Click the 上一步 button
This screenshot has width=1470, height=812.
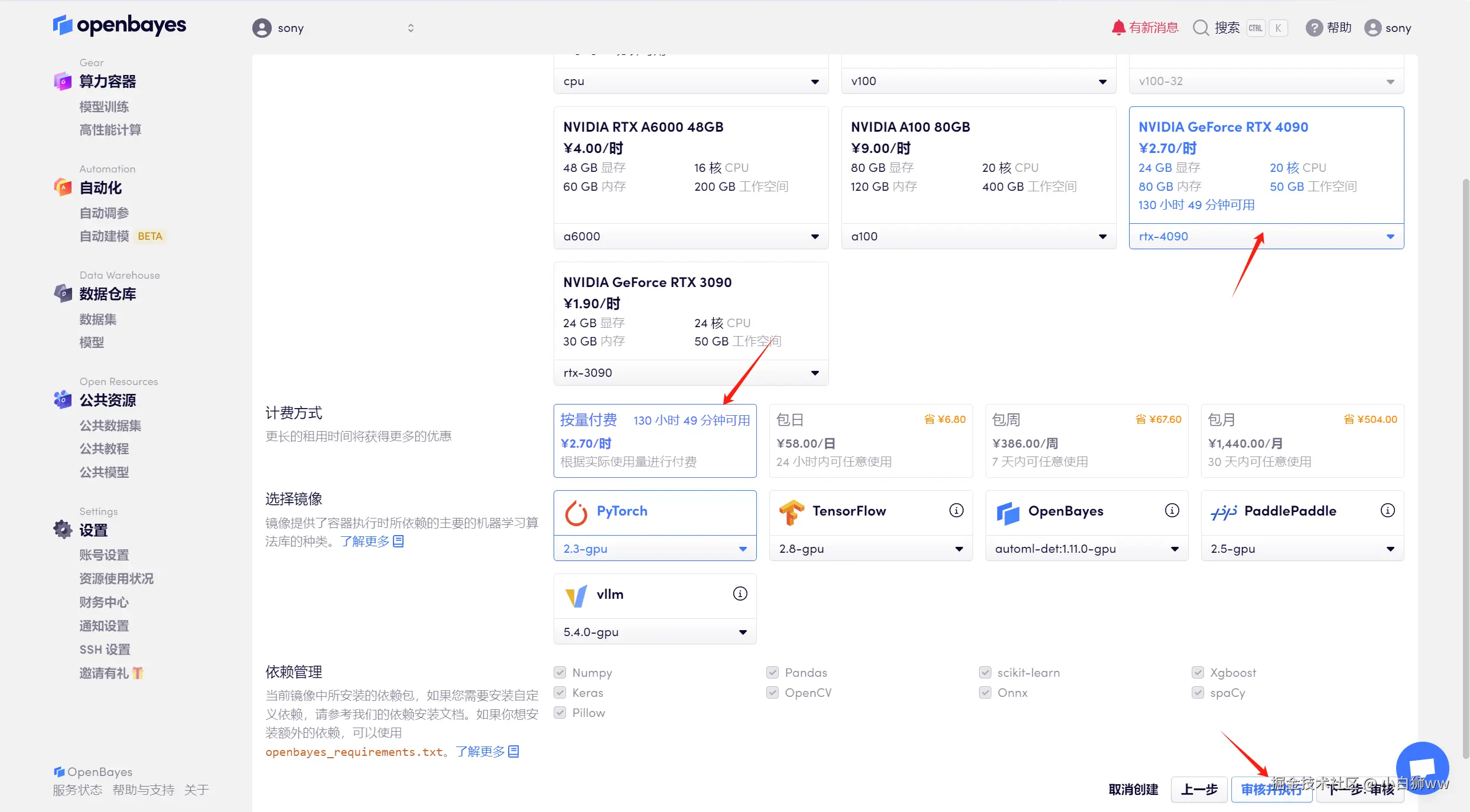[1199, 790]
